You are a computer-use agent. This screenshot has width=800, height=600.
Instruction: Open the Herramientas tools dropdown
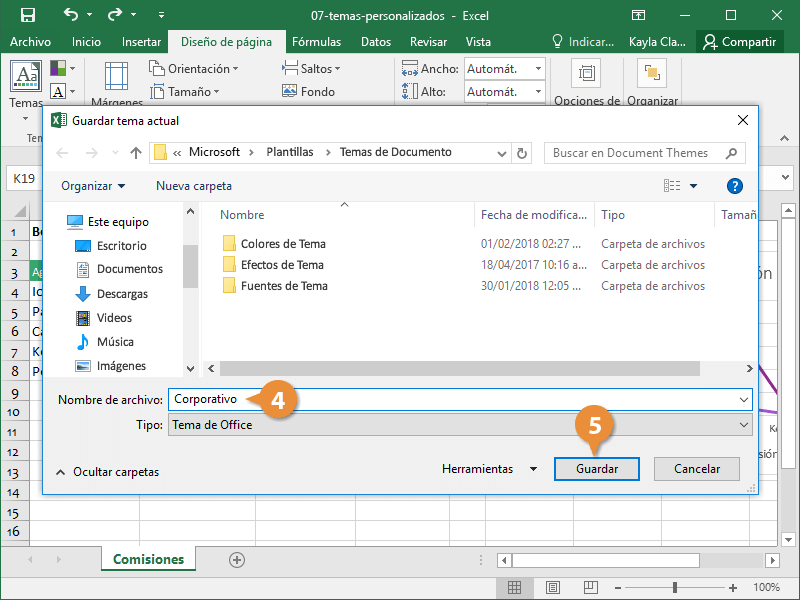489,469
